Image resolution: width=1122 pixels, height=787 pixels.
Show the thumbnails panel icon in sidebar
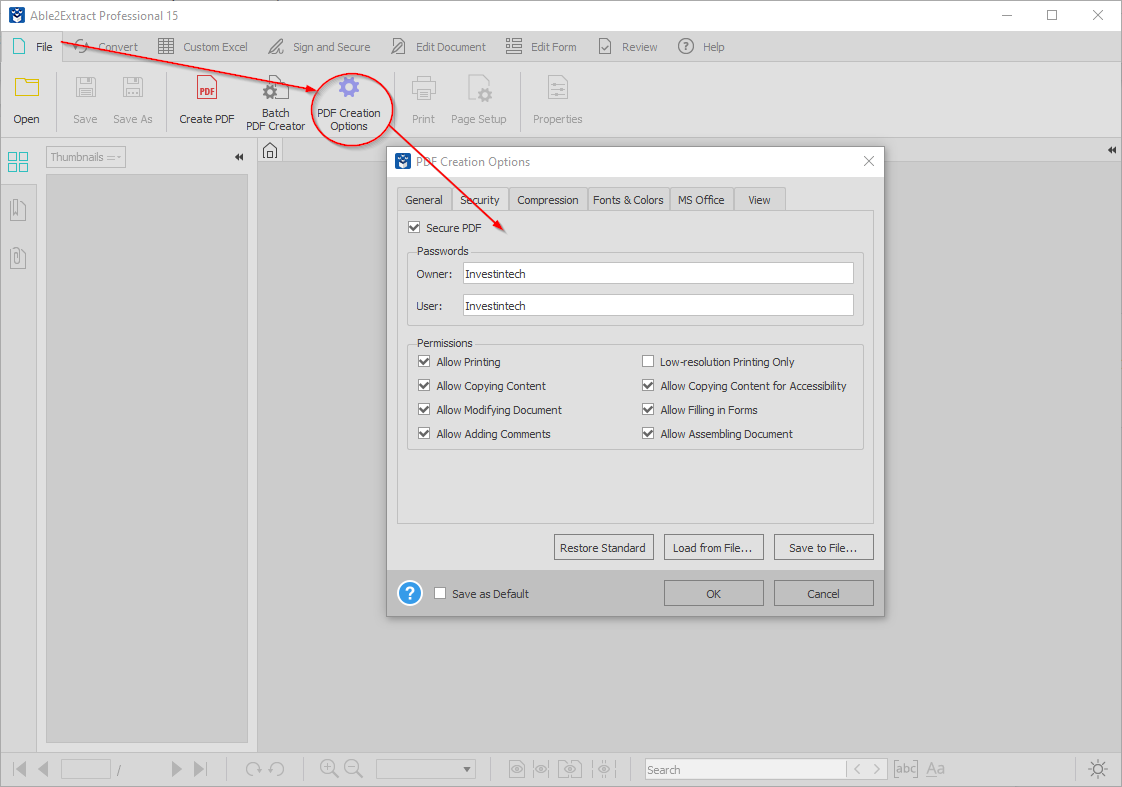pos(18,162)
